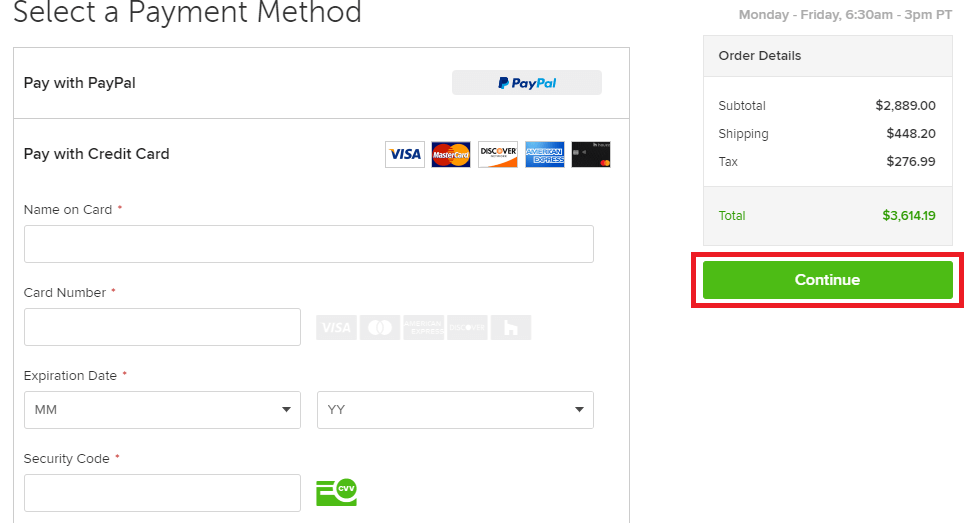978x523 pixels.
Task: Click the green Continue button
Action: [827, 280]
